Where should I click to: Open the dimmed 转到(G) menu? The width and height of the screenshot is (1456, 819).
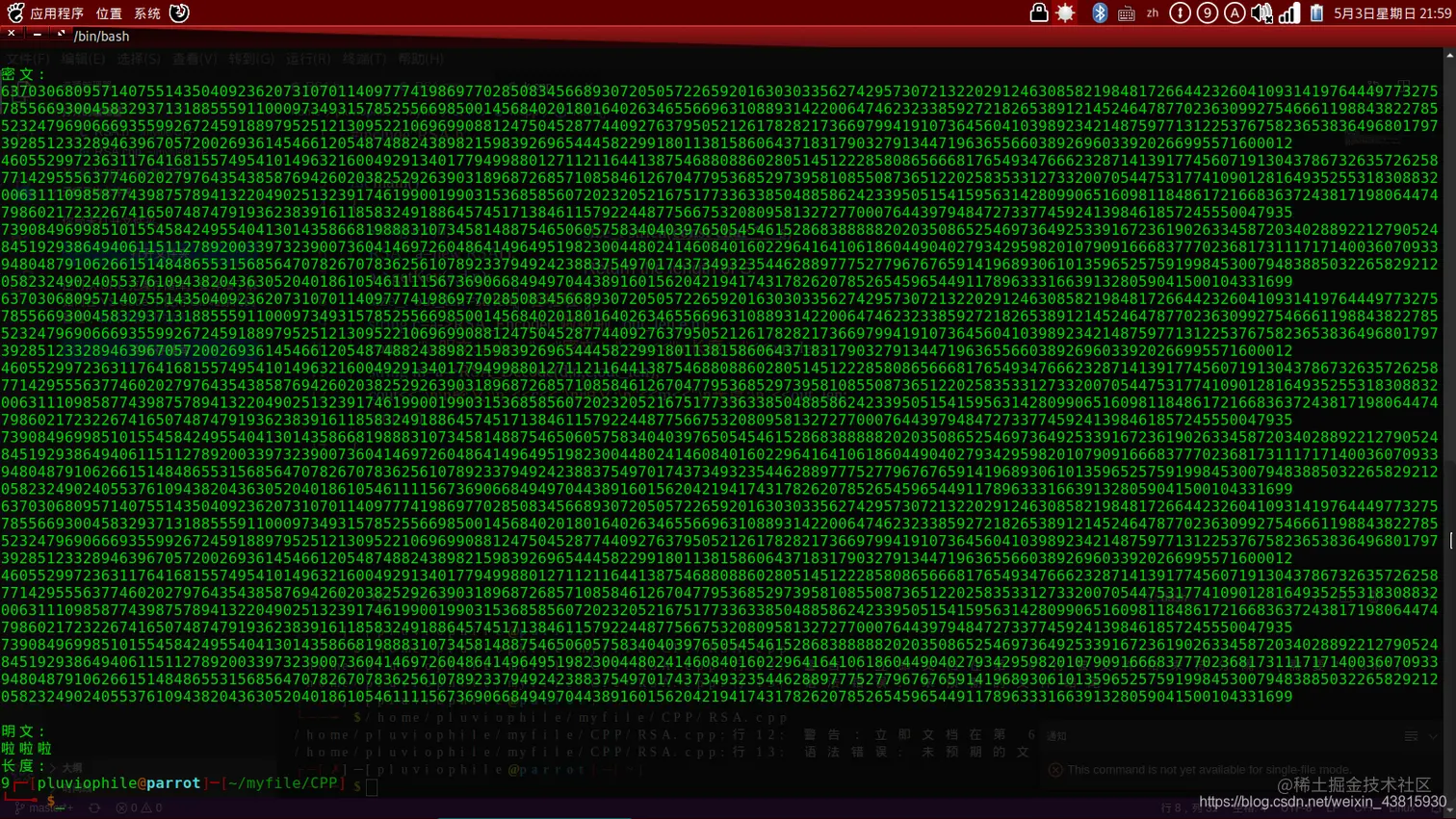coord(251,59)
